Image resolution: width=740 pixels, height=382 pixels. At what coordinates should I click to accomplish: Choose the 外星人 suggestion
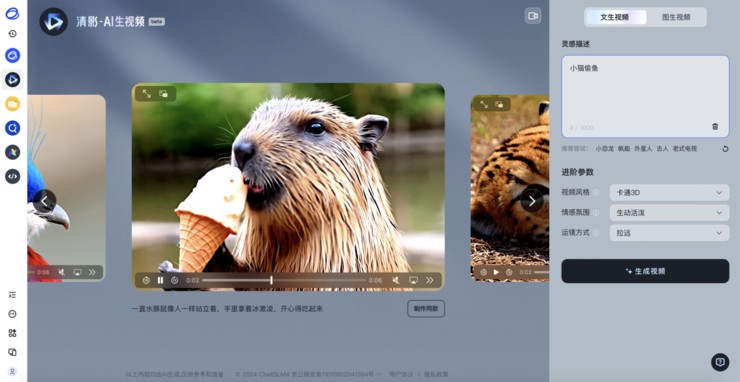(643, 149)
